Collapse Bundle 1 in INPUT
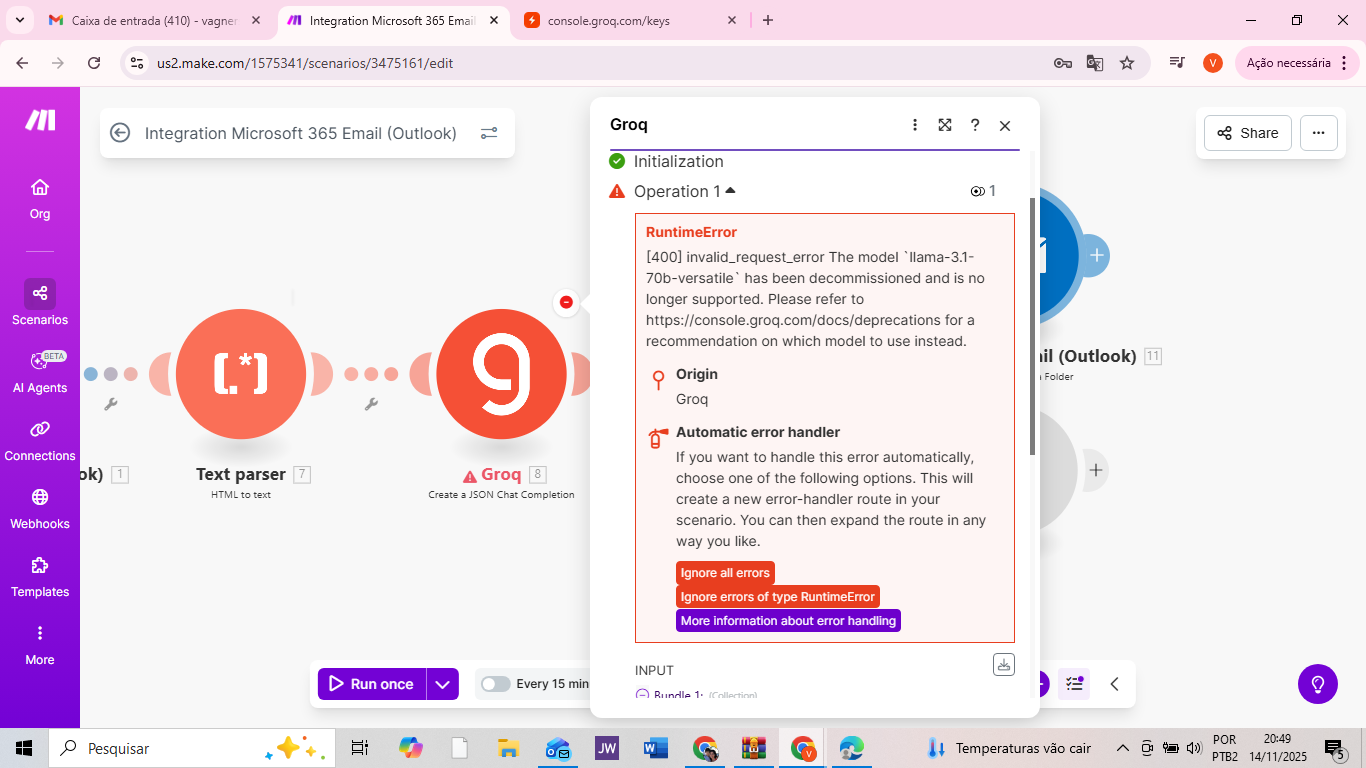1366x768 pixels. 642,695
